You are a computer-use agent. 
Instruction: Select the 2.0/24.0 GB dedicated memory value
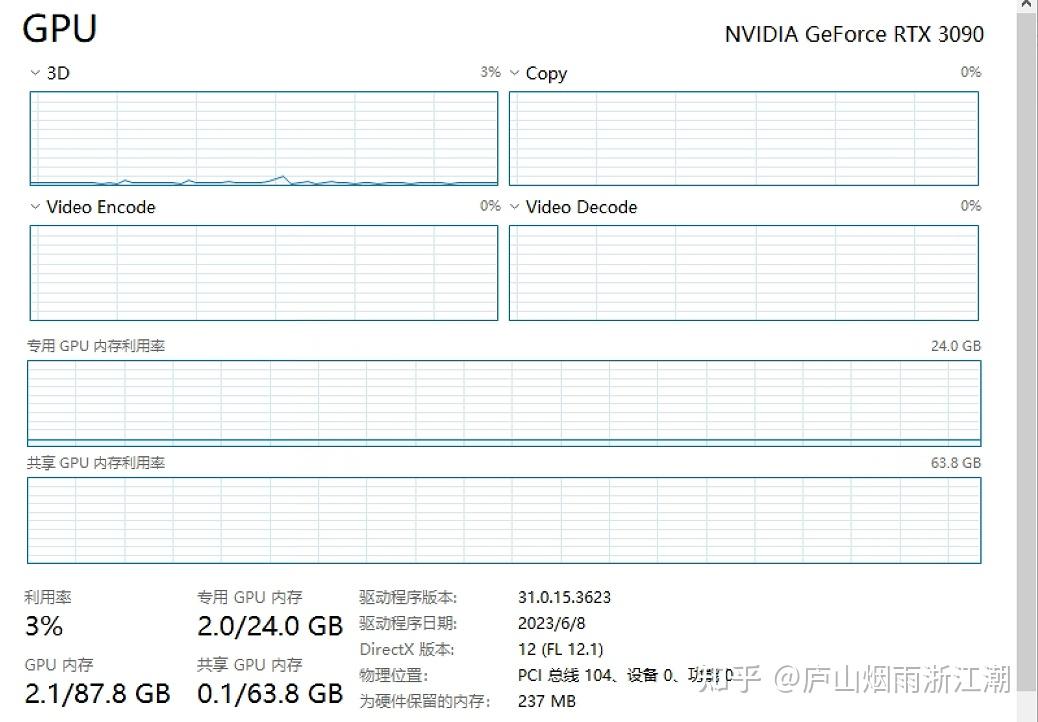click(x=270, y=627)
